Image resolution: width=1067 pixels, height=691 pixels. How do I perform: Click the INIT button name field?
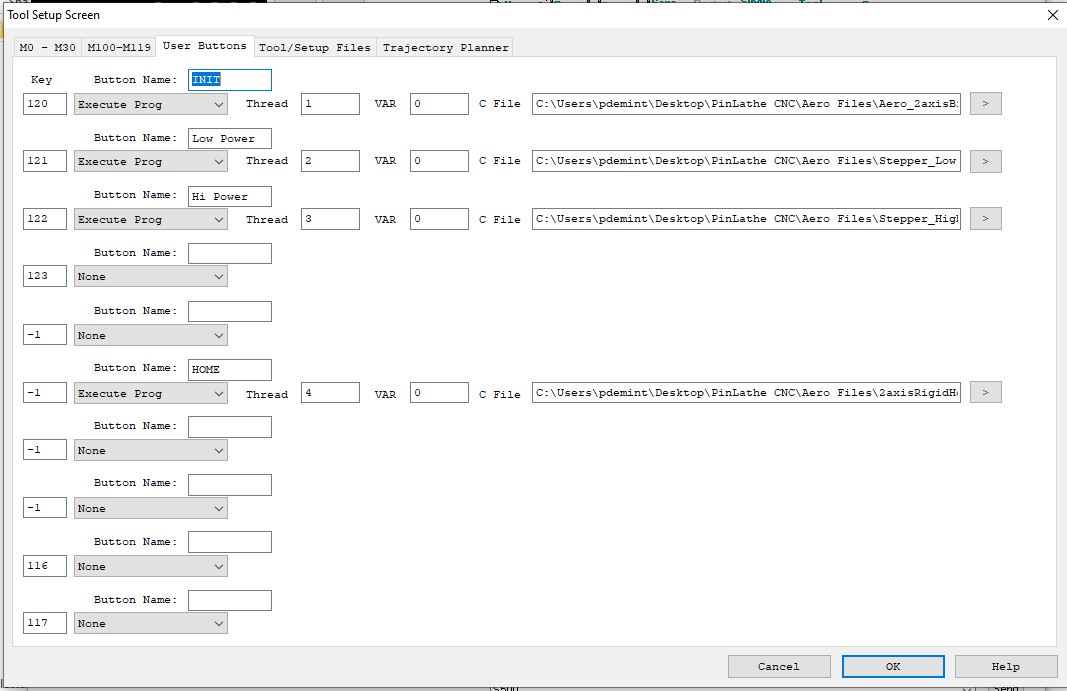click(x=229, y=80)
